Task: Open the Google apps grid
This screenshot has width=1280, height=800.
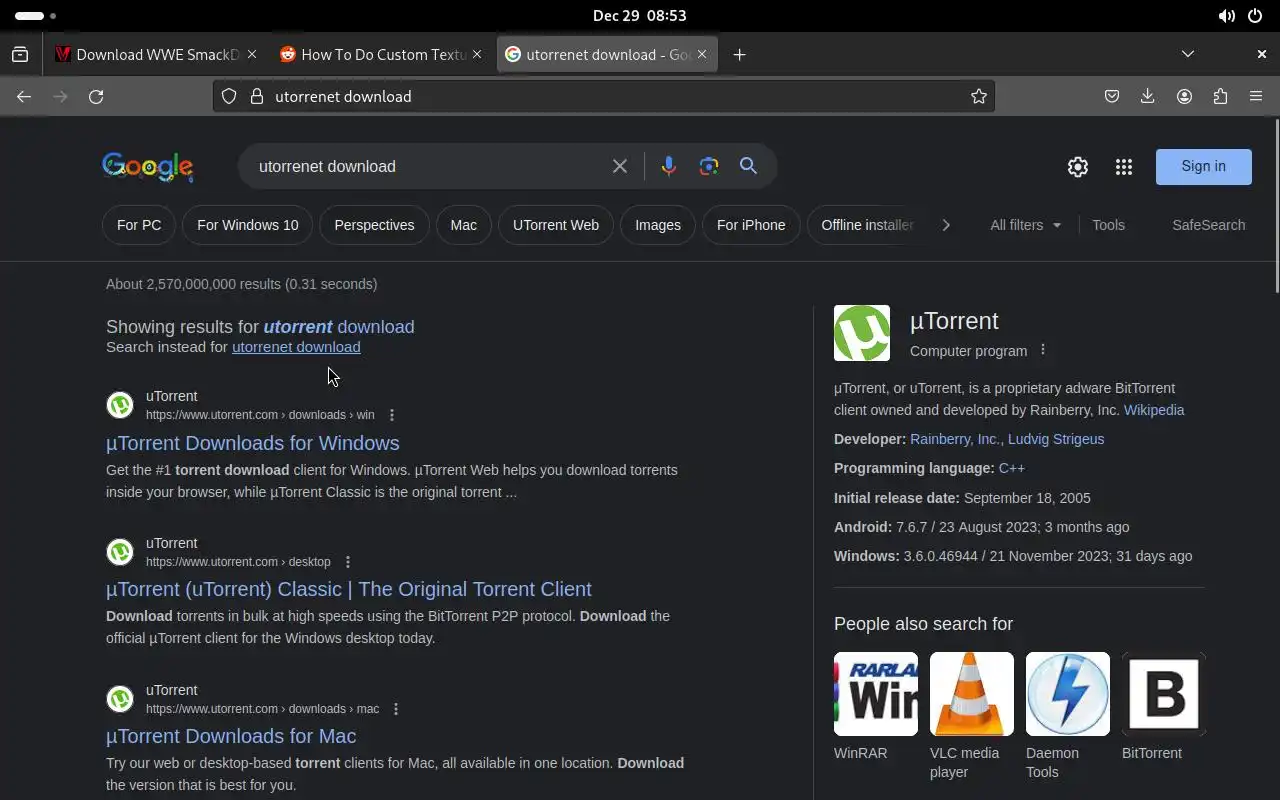Action: [x=1123, y=167]
